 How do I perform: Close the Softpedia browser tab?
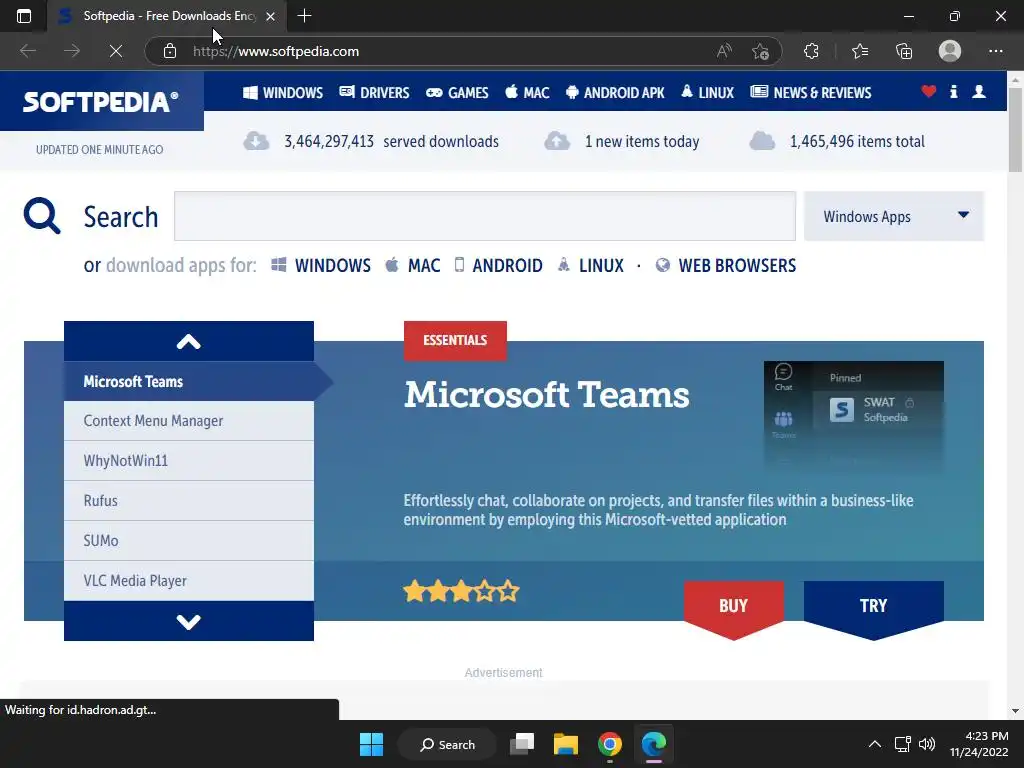tap(270, 16)
